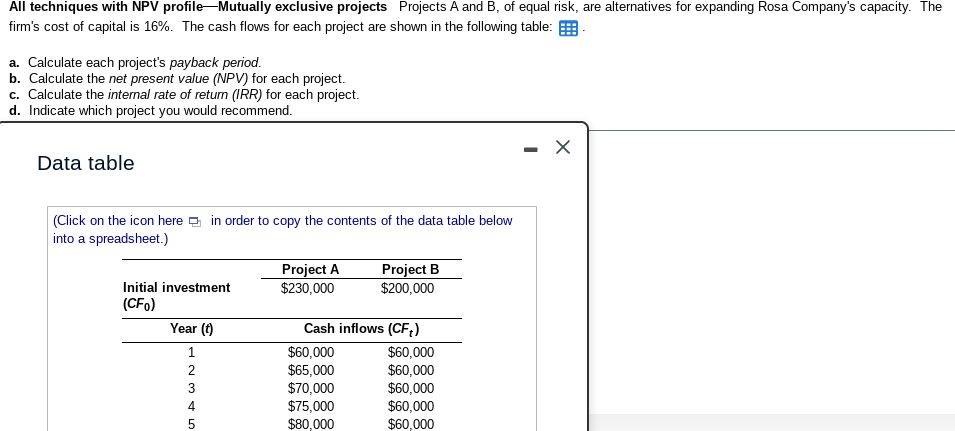
Task: Click Project B initial investment $200,000
Action: [x=407, y=289]
